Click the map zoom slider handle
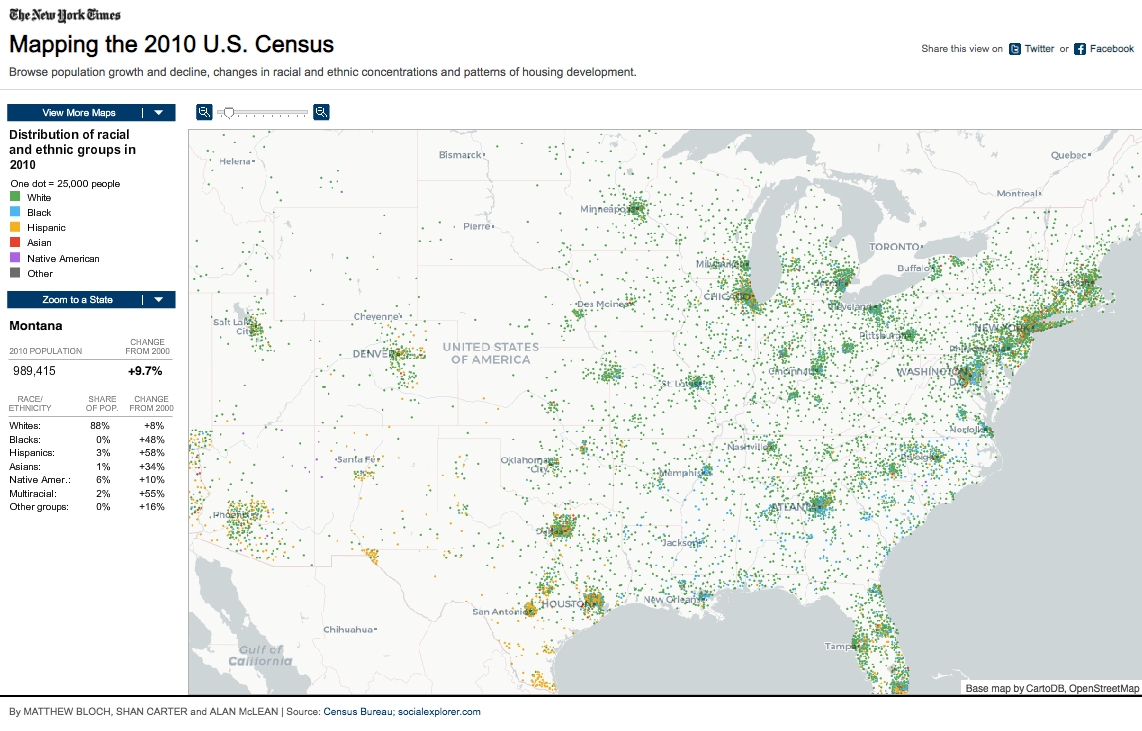The height and width of the screenshot is (731, 1142). [229, 113]
